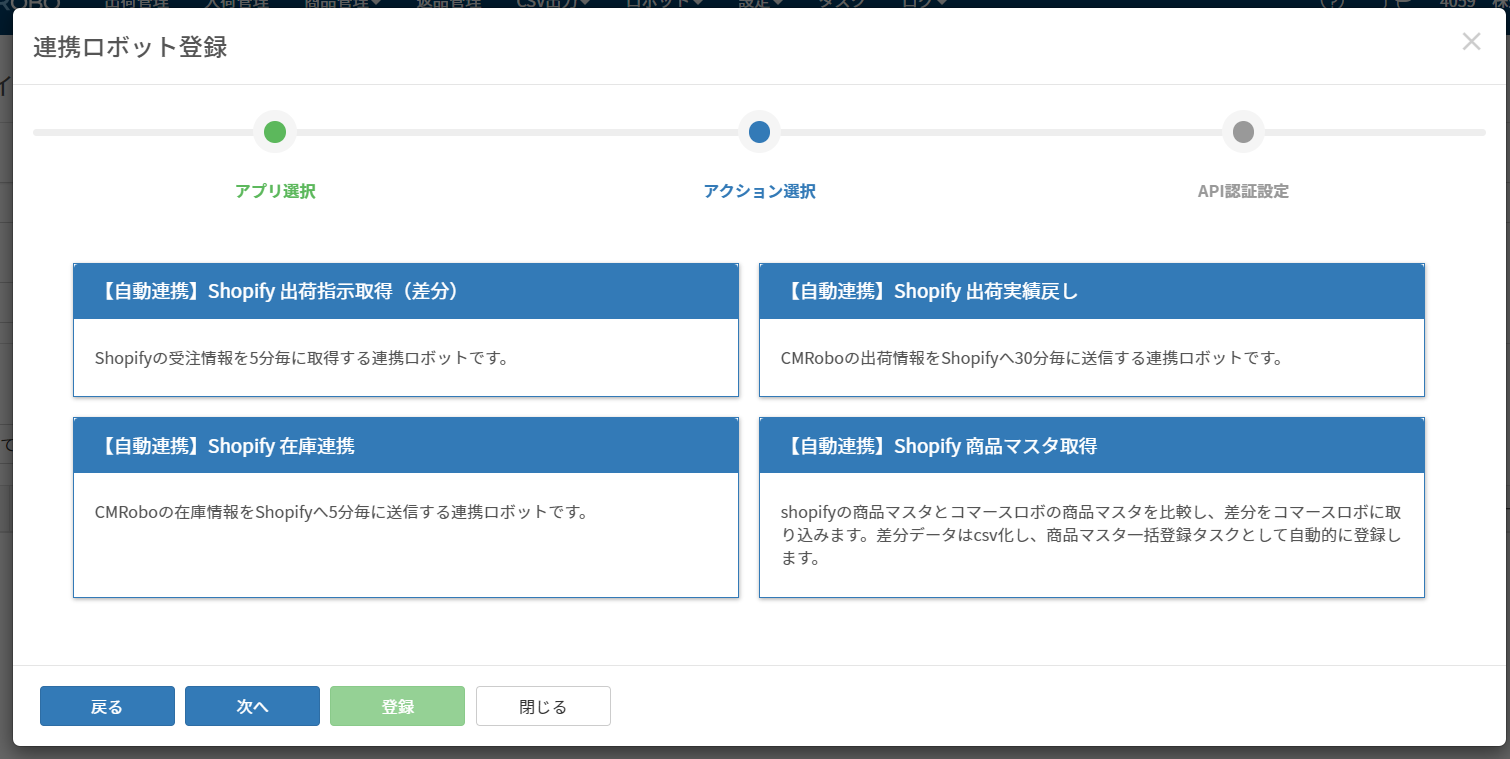Click the blue アクション選択 step circle
Screen dimensions: 1510x759
(x=759, y=132)
